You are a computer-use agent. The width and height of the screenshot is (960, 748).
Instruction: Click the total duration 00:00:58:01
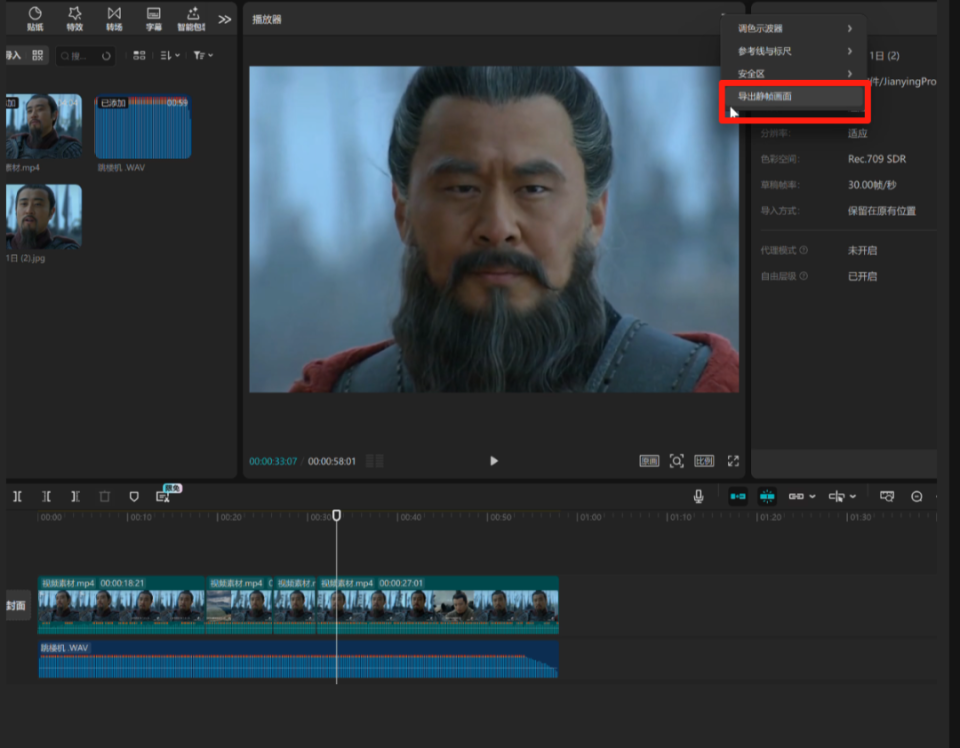331,462
